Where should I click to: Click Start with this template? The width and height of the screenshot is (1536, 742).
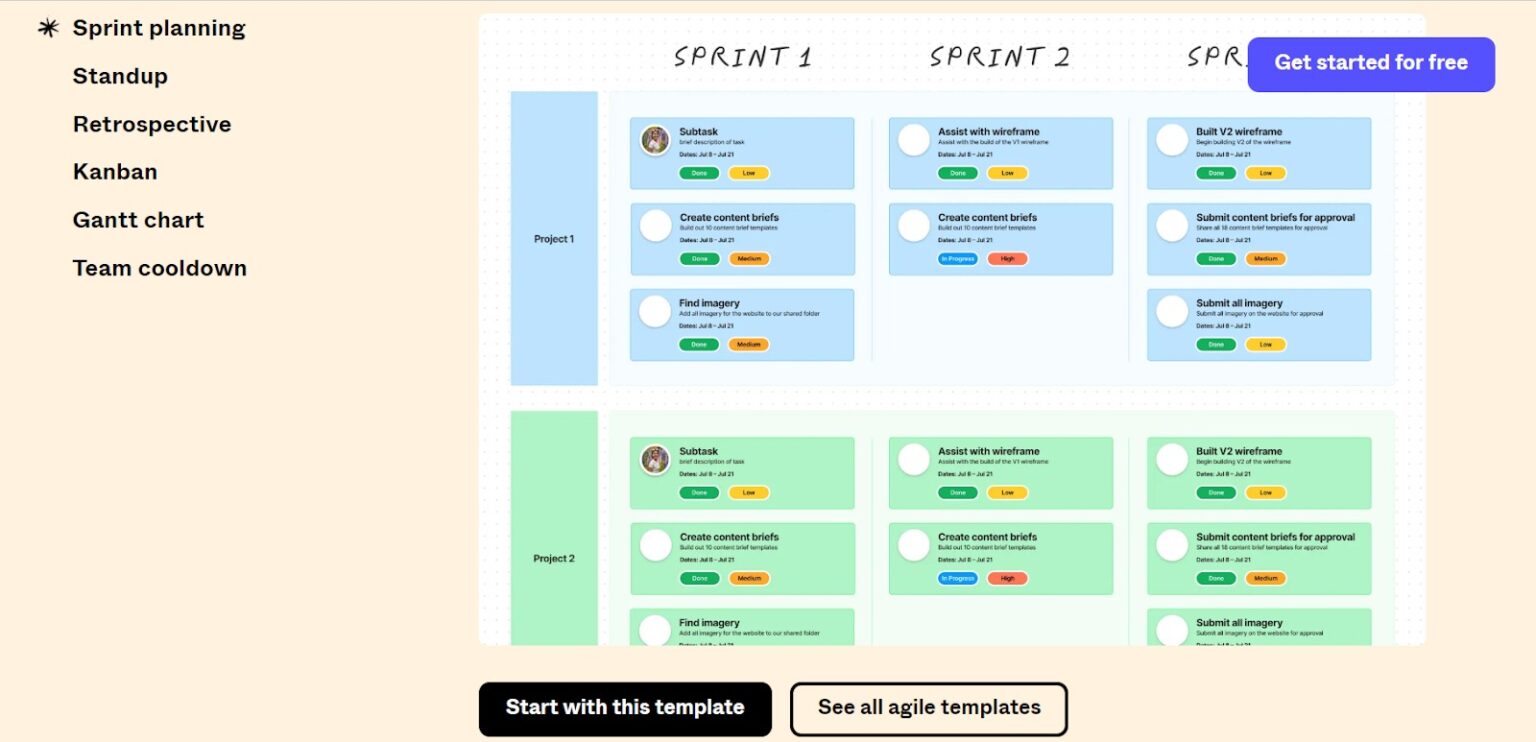pos(625,707)
